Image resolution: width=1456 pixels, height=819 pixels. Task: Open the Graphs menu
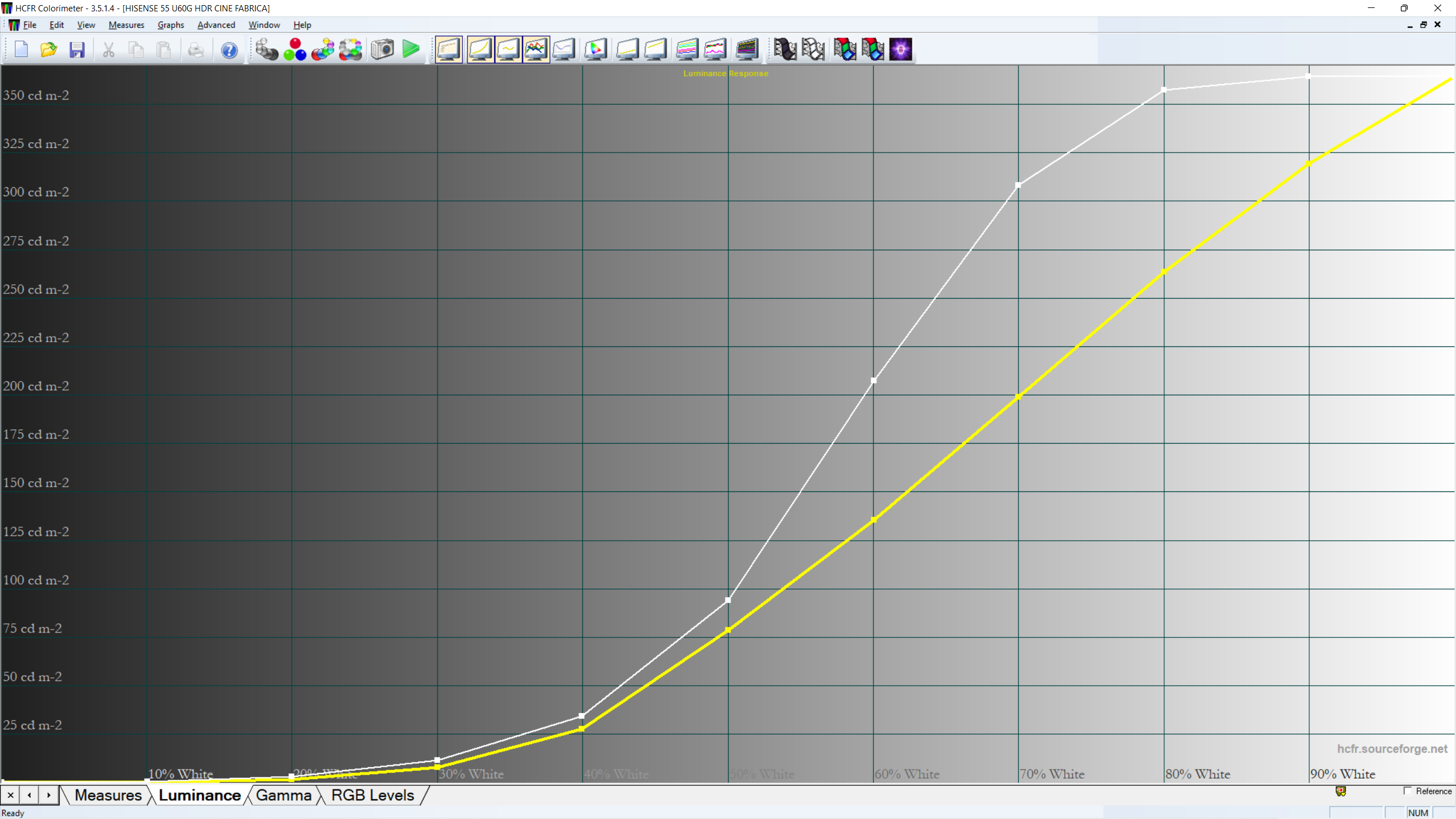(x=171, y=25)
